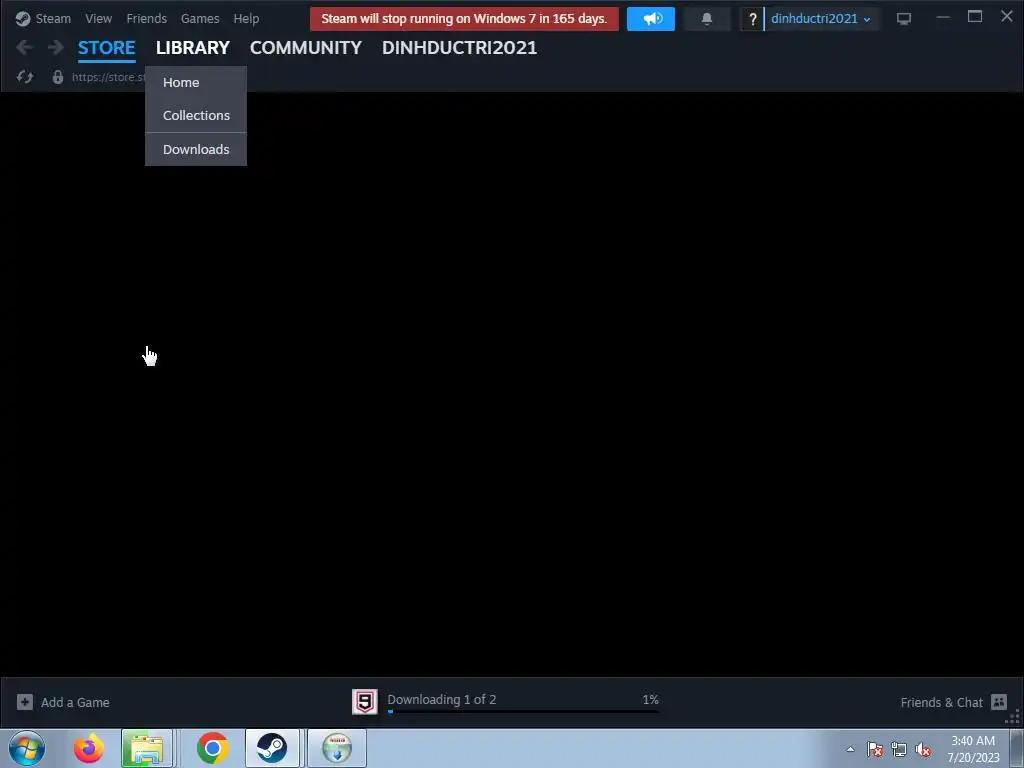Viewport: 1024px width, 768px height.
Task: Click the network tray icon
Action: pyautogui.click(x=899, y=749)
